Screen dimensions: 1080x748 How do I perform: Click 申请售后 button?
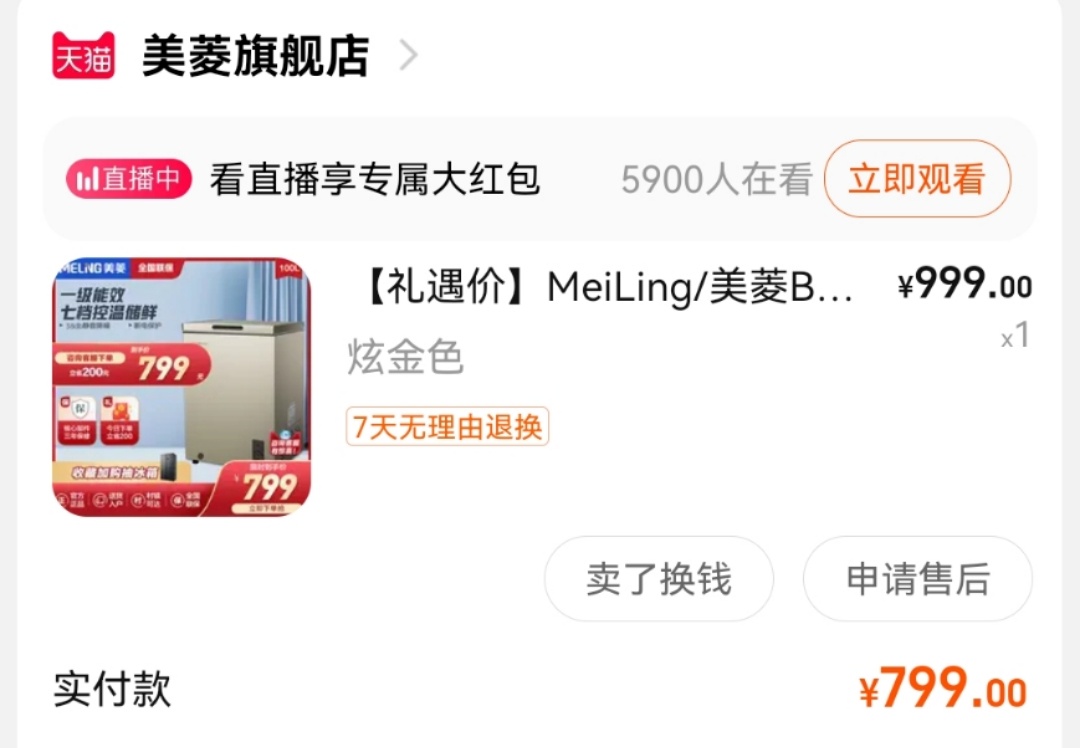(917, 579)
